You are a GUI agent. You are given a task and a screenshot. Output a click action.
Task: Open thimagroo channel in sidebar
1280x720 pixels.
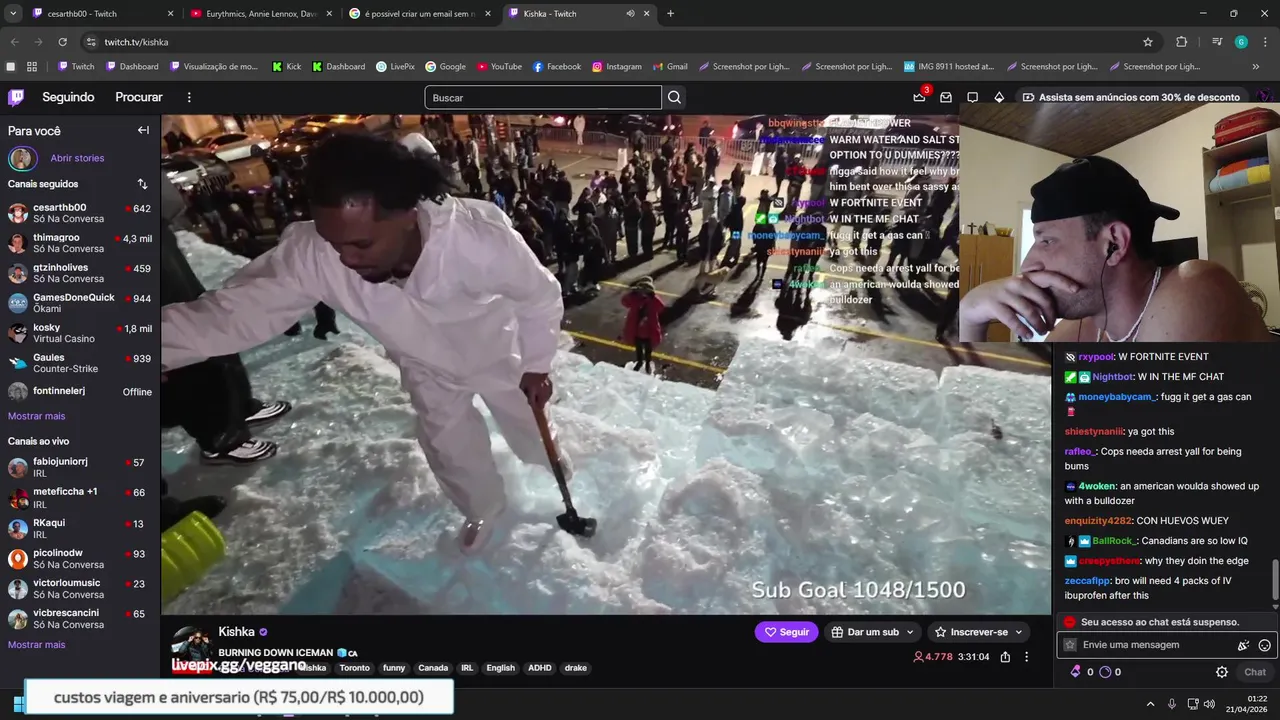pos(80,243)
